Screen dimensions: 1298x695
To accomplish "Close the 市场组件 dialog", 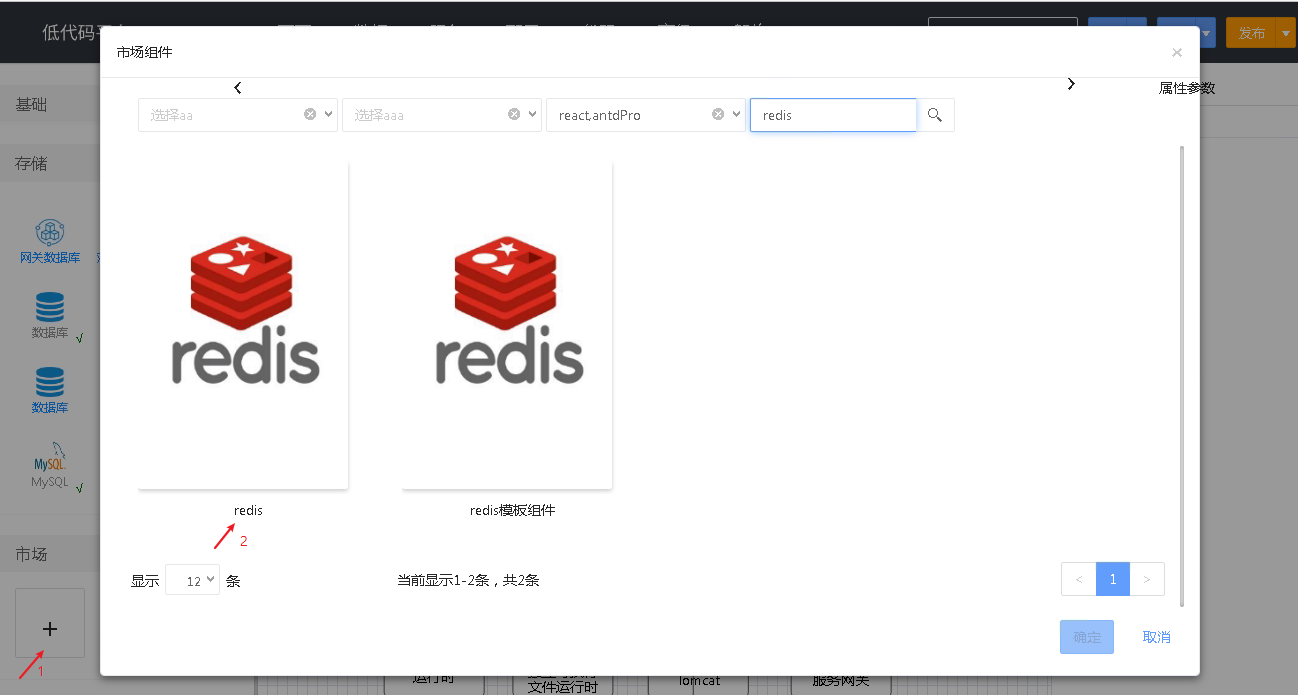I will click(1176, 53).
